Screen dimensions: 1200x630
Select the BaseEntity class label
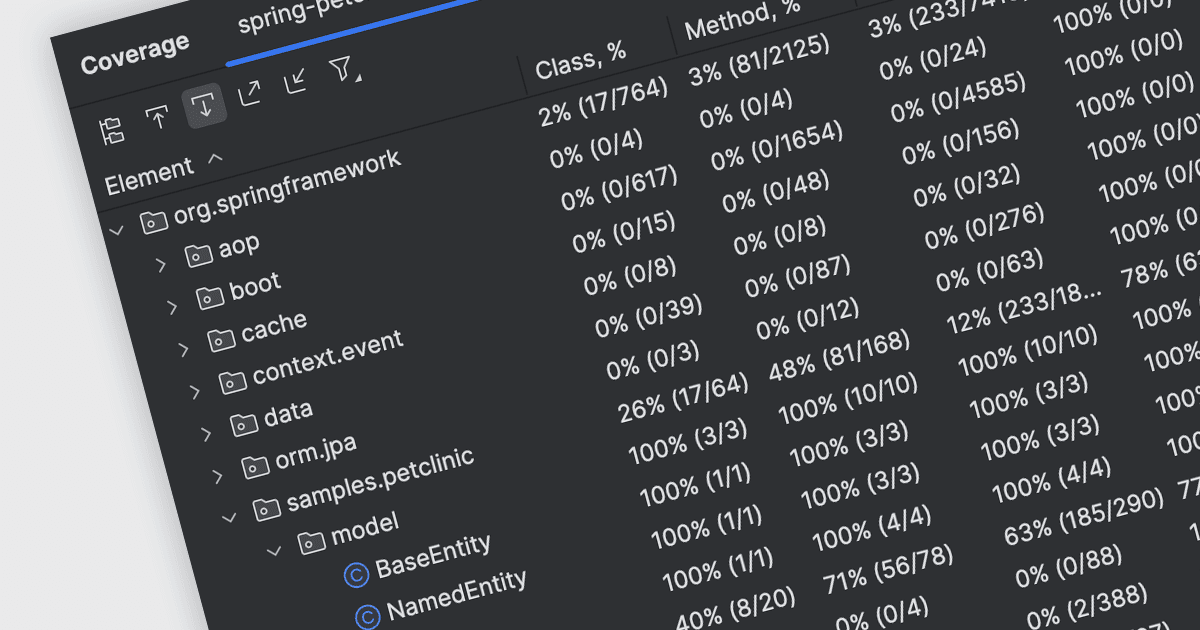(433, 557)
